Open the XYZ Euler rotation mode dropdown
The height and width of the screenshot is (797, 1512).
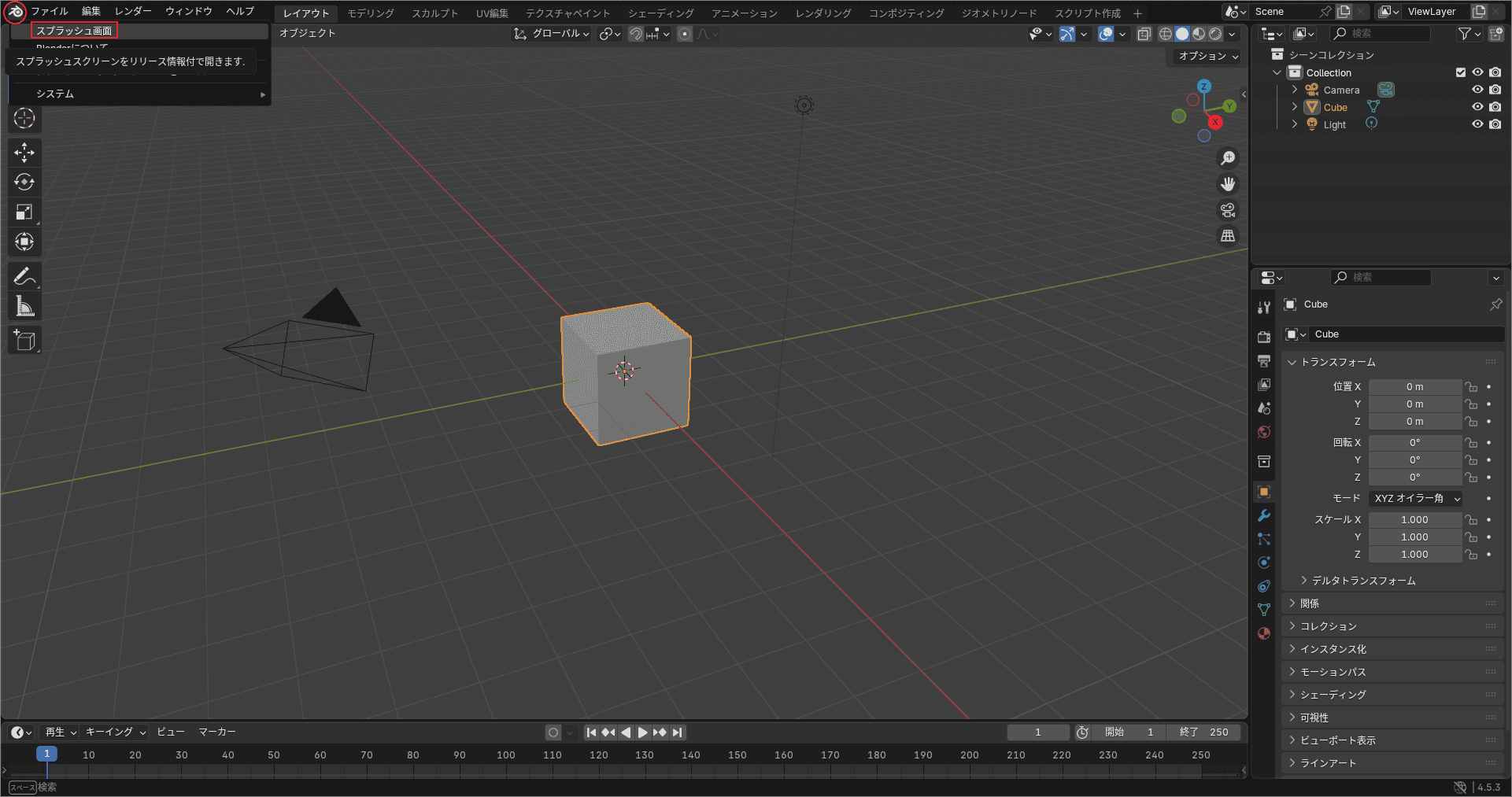coord(1416,499)
